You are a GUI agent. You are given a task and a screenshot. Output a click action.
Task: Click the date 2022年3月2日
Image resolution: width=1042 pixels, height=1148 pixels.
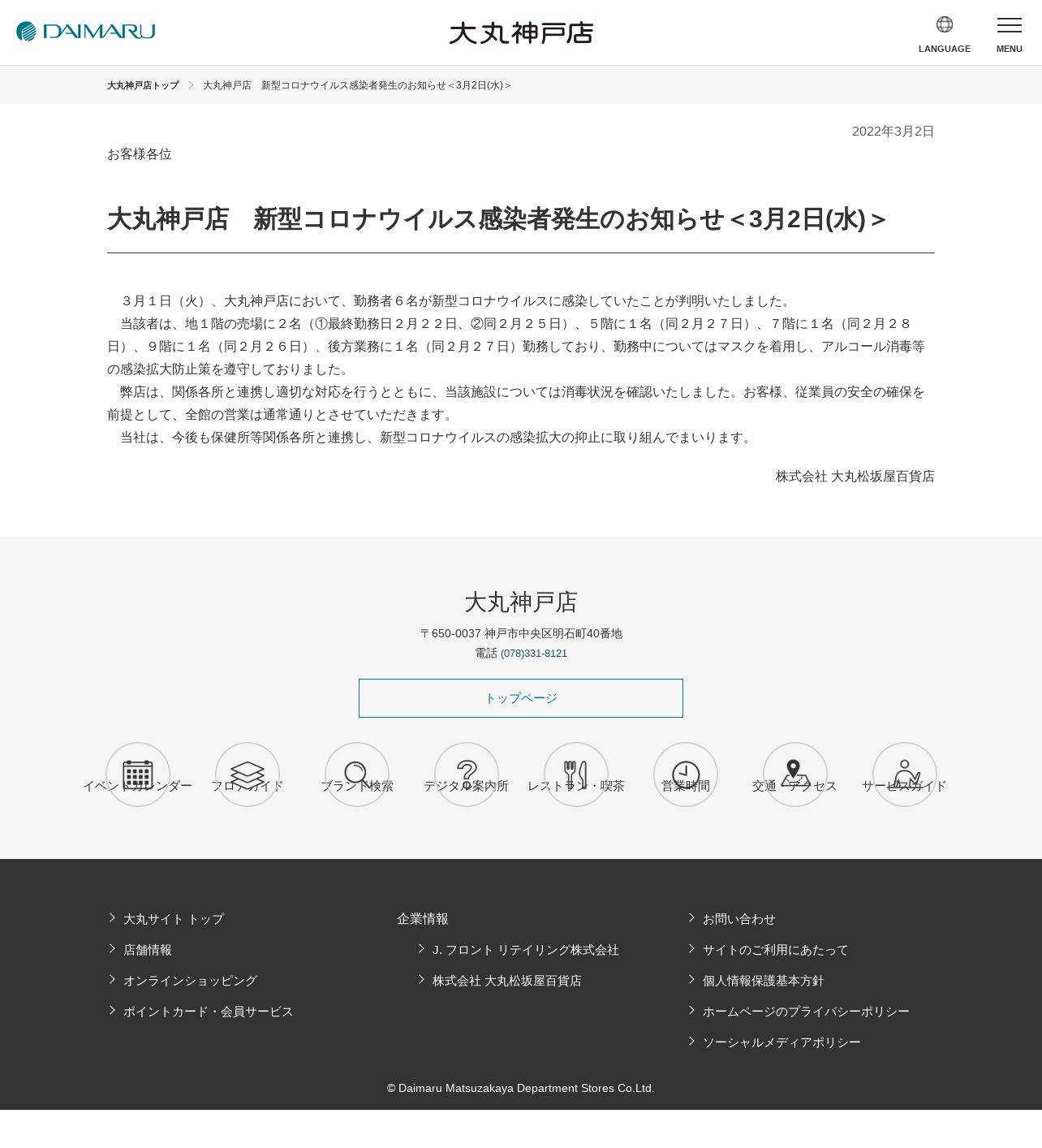click(893, 132)
